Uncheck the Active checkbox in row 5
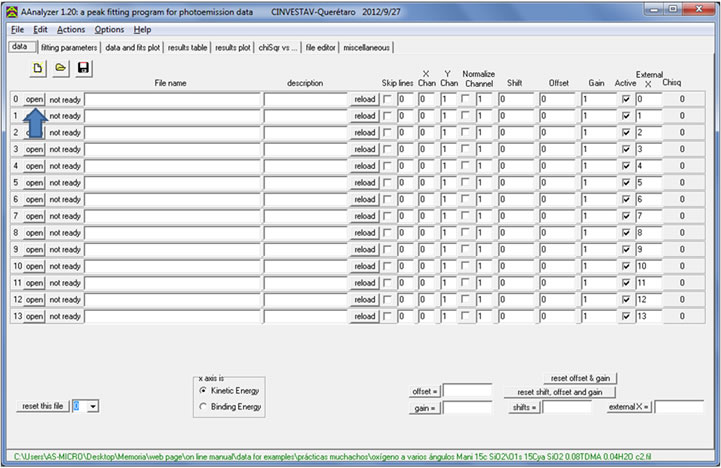Viewport: 721px width, 468px height. point(626,183)
